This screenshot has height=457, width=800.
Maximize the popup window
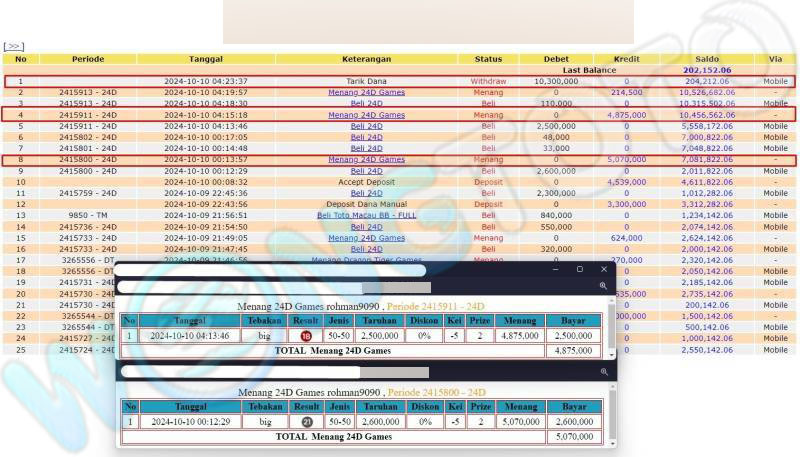(x=579, y=269)
